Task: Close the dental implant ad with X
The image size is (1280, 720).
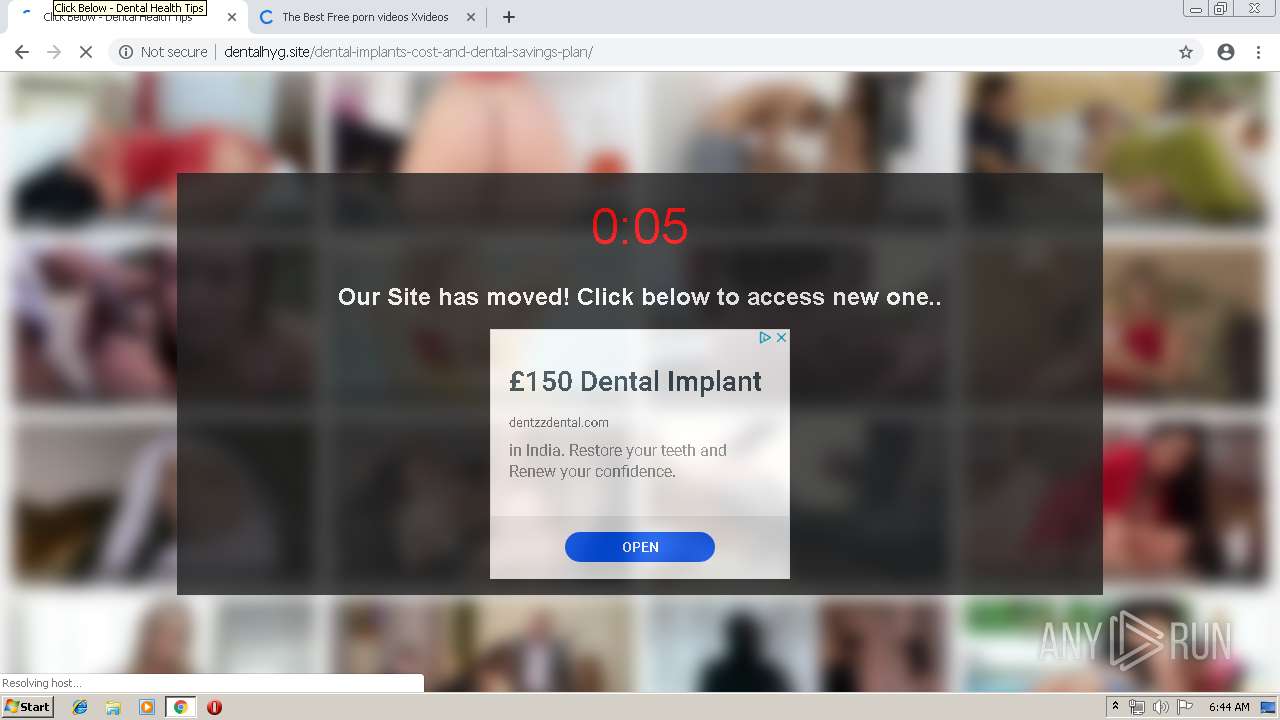Action: tap(782, 338)
